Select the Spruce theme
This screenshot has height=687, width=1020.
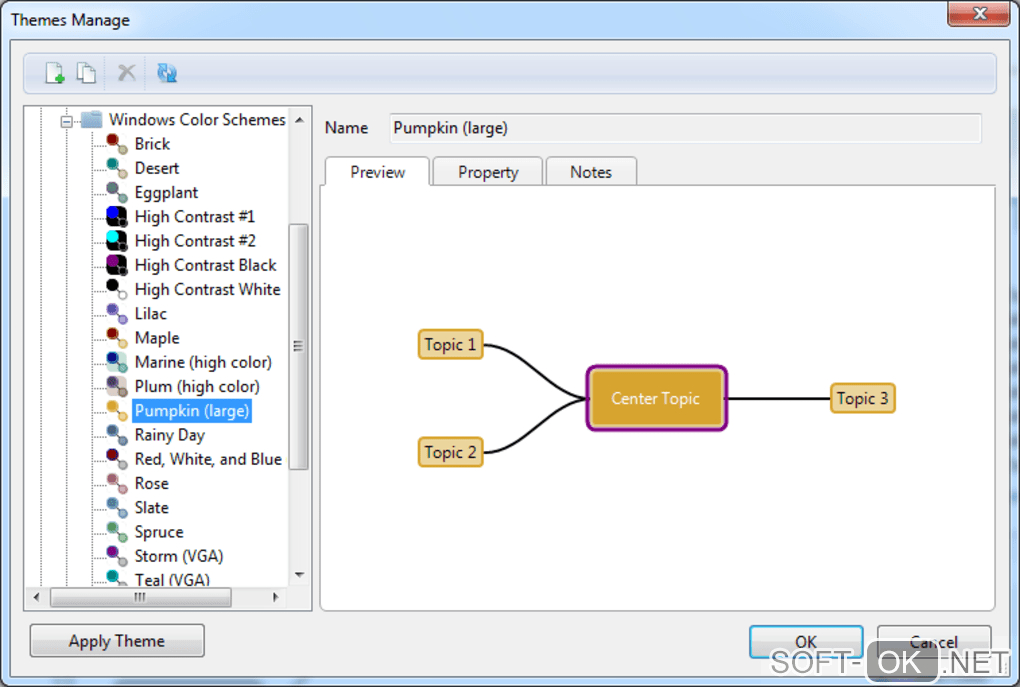[x=159, y=532]
